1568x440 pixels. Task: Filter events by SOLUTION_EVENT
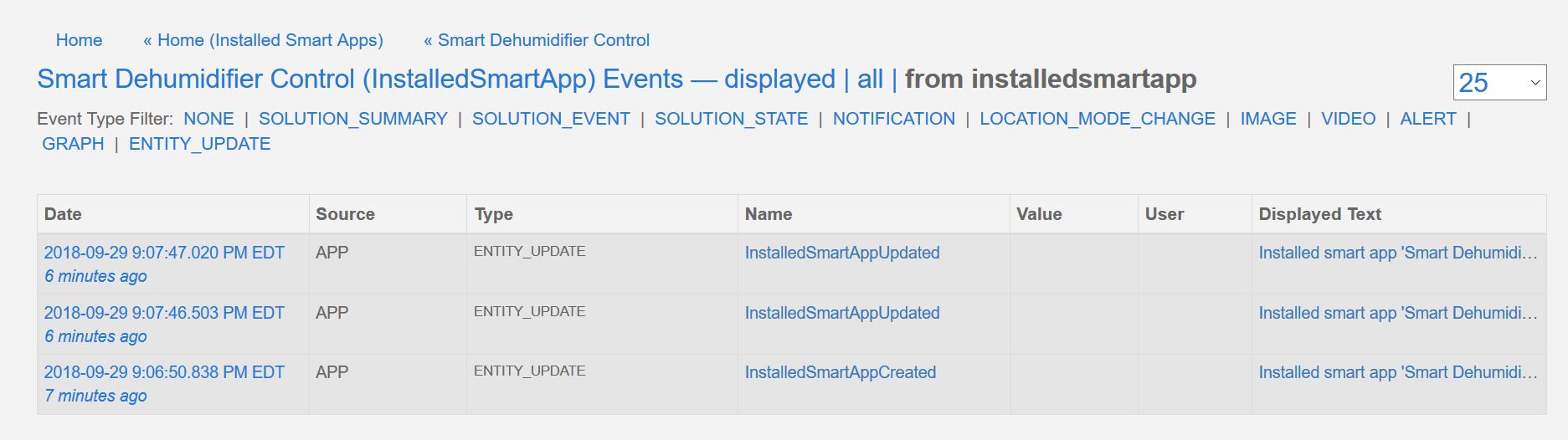(x=551, y=119)
